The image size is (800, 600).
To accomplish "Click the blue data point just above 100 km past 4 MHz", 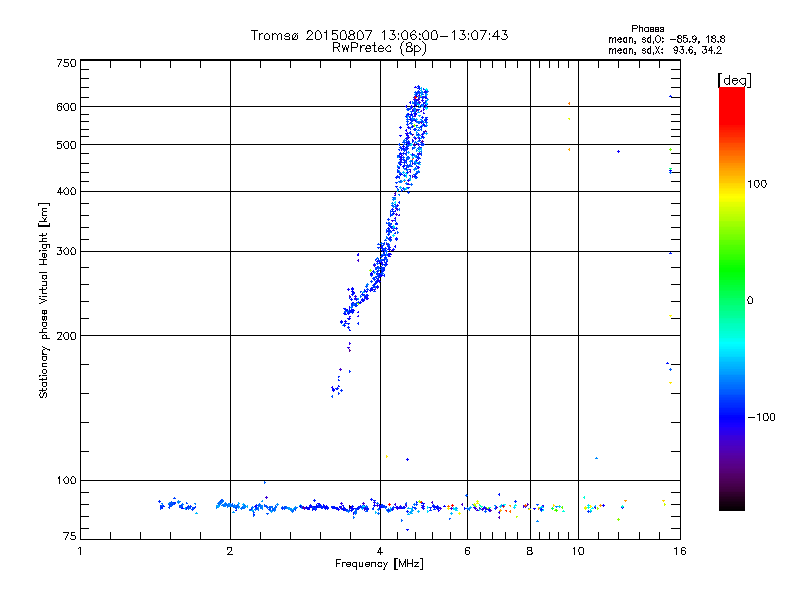I will tap(407, 460).
